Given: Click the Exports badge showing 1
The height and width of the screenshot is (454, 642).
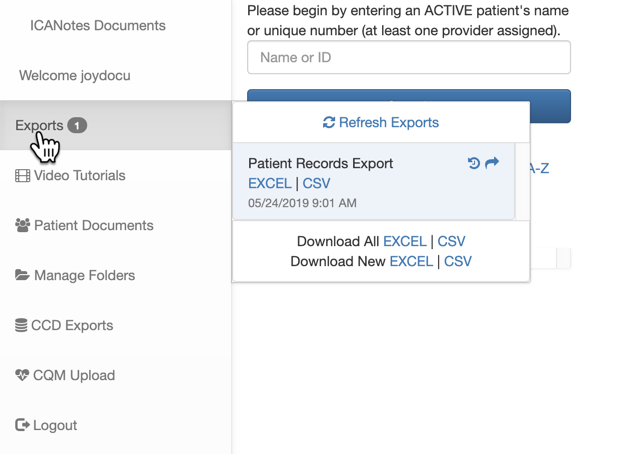Looking at the screenshot, I should pyautogui.click(x=78, y=126).
